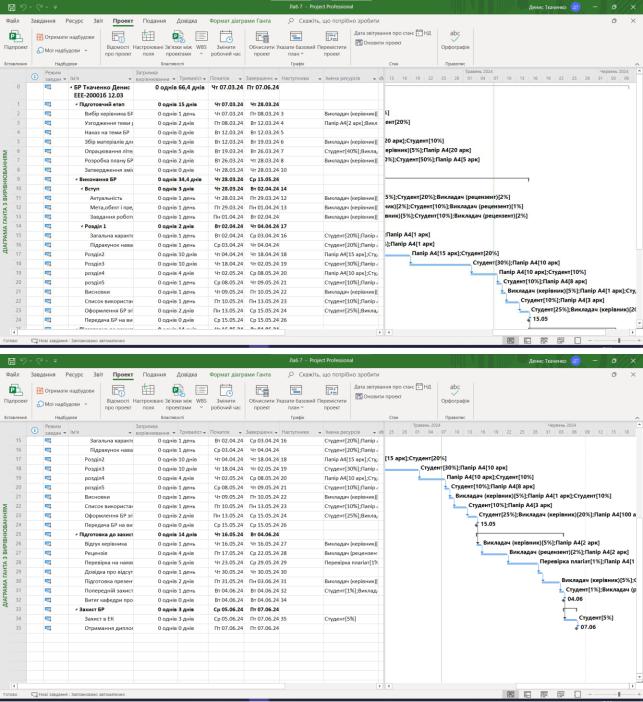The image size is (643, 702).
Task: Open Project Information in the lower window ribbon
Action: tap(118, 397)
